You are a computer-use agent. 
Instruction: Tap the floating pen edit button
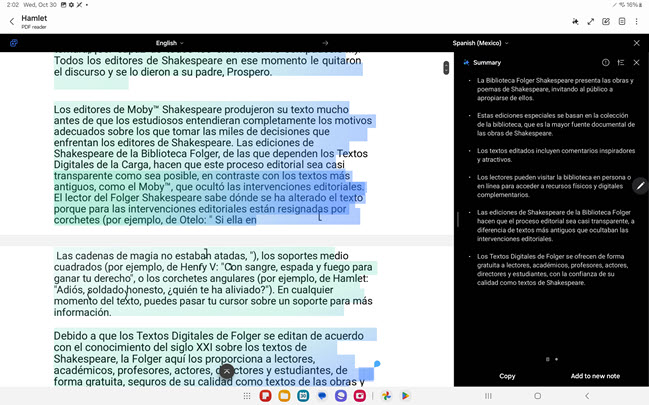(640, 186)
